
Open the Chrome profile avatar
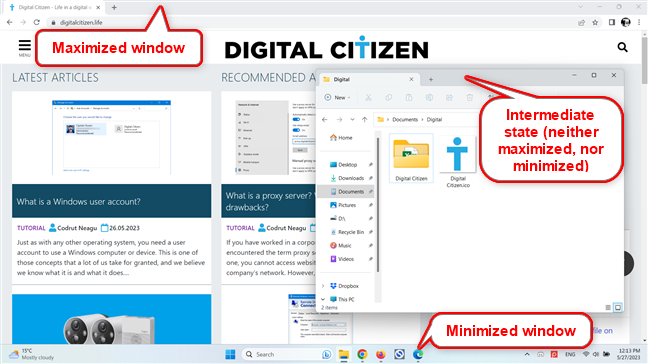[x=626, y=22]
